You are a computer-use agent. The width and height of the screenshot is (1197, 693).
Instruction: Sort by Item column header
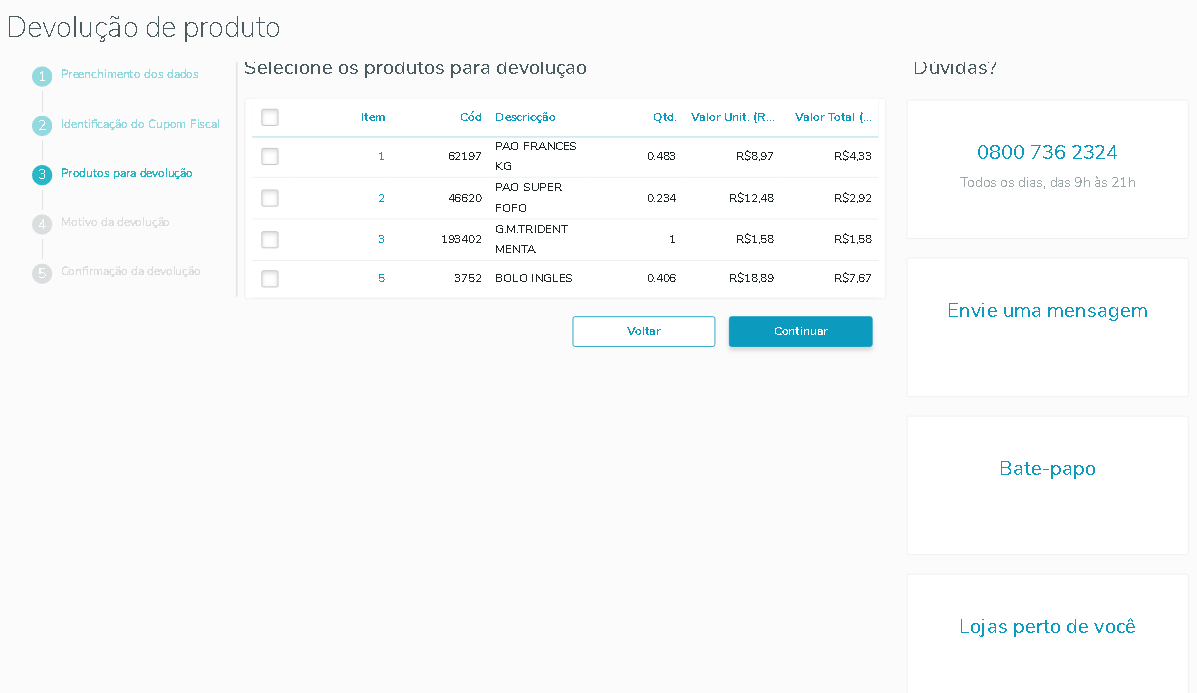(373, 117)
